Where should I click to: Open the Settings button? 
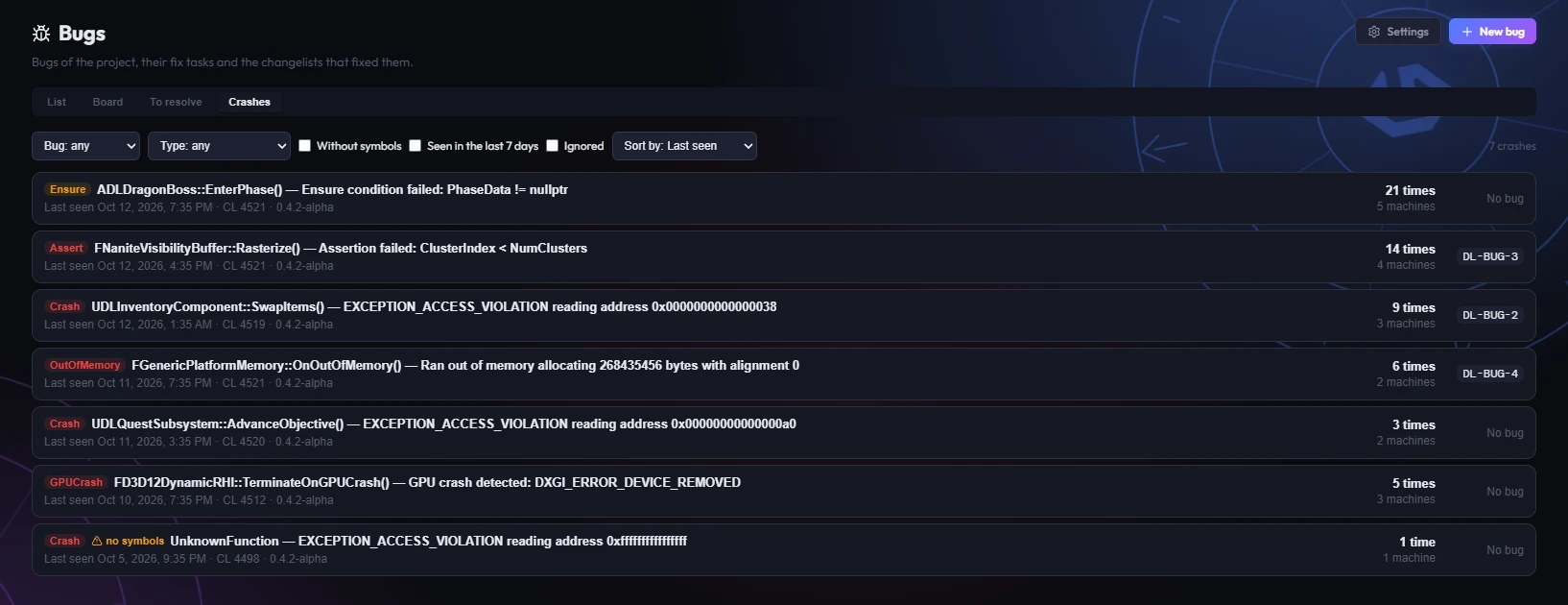pyautogui.click(x=1398, y=32)
